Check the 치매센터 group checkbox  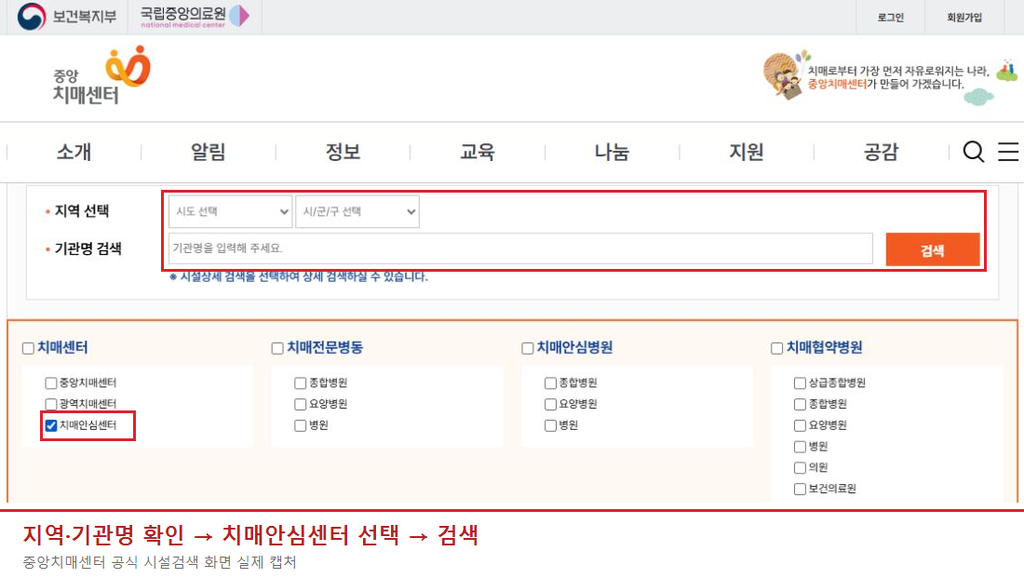click(x=28, y=348)
